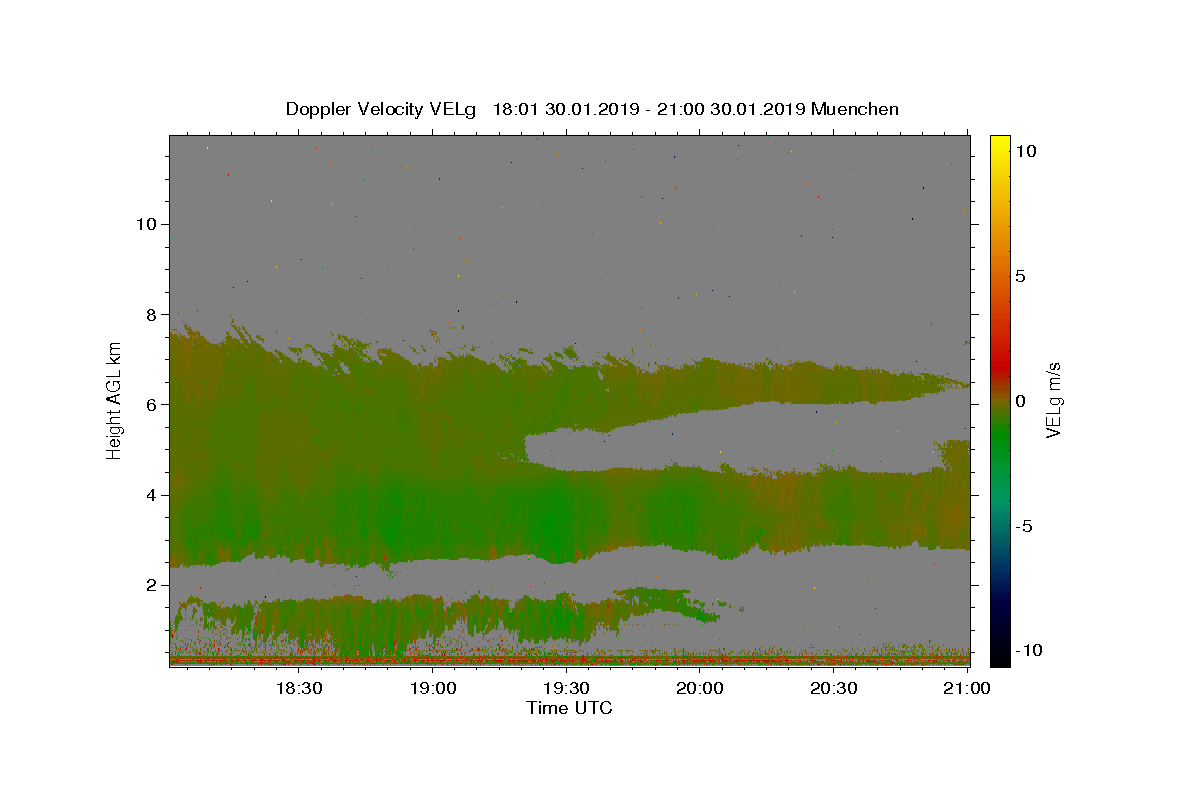
Task: Click the 20:30 time tick label
Action: (x=833, y=689)
